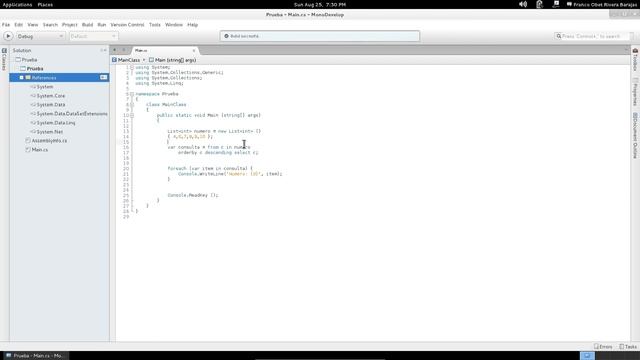
Task: Open the MainClass breadcrumb dropdown
Action: (x=129, y=60)
